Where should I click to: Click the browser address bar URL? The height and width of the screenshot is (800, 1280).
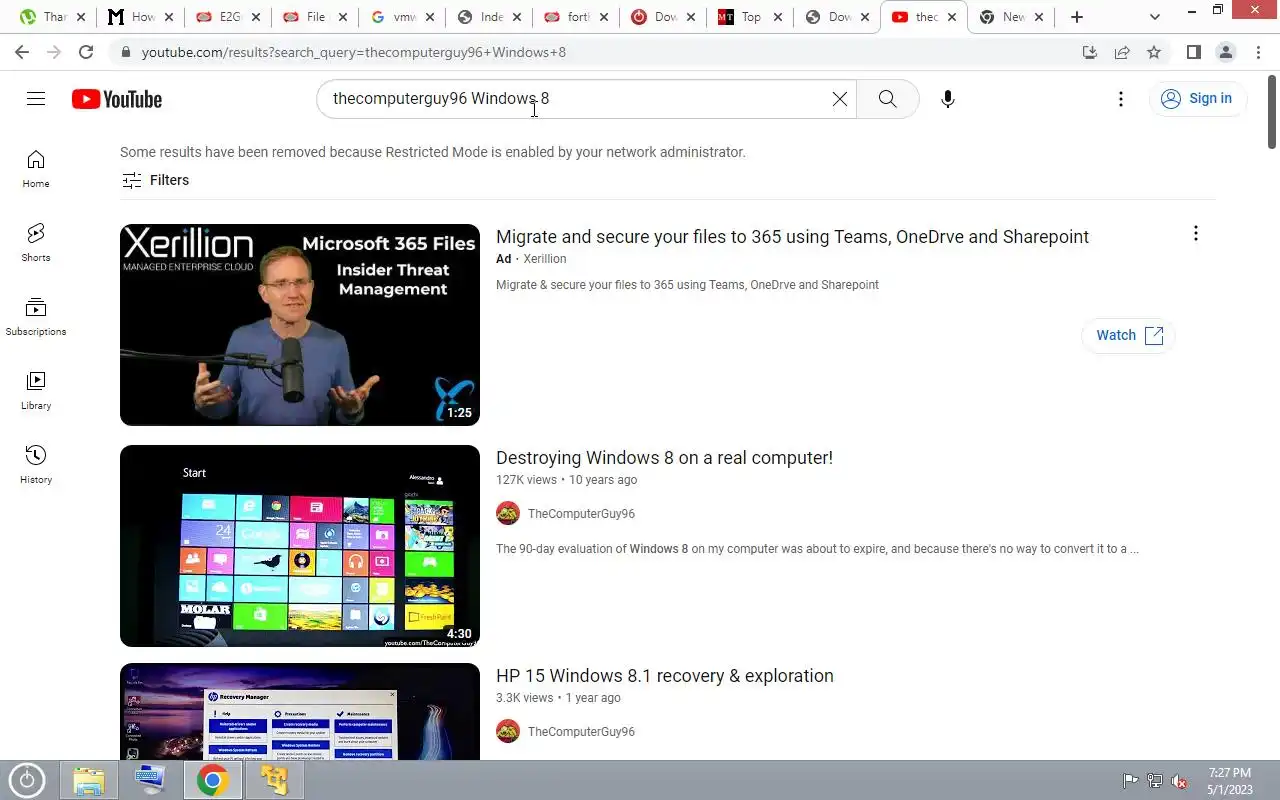(x=354, y=52)
